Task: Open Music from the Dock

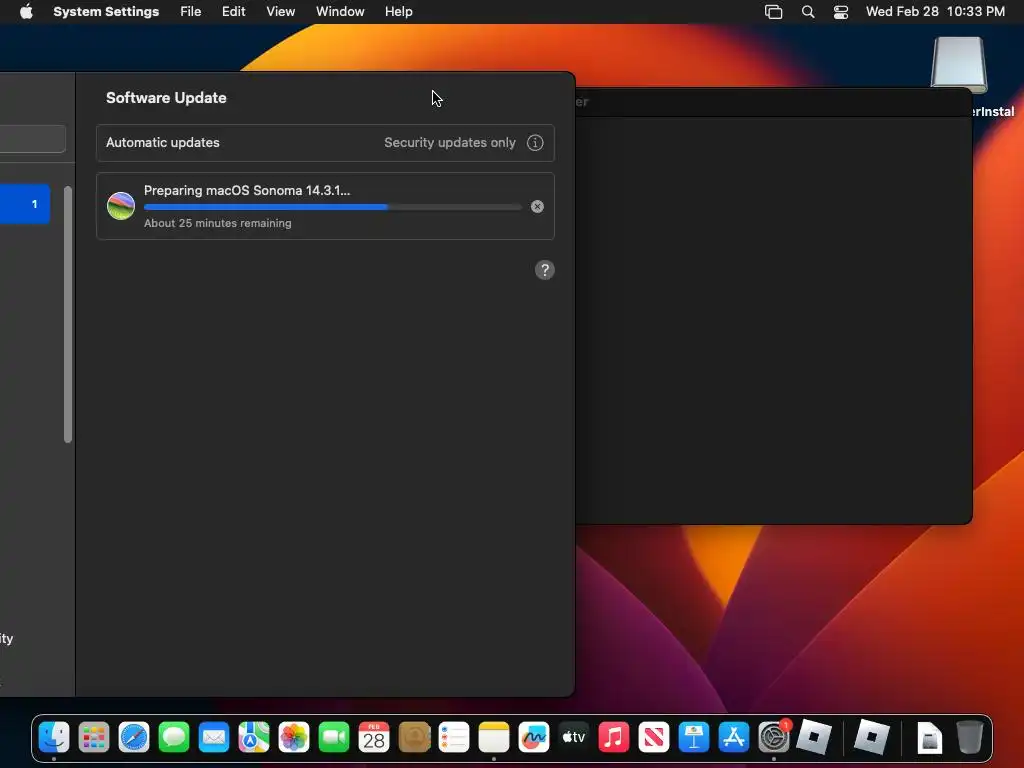Action: [x=614, y=738]
